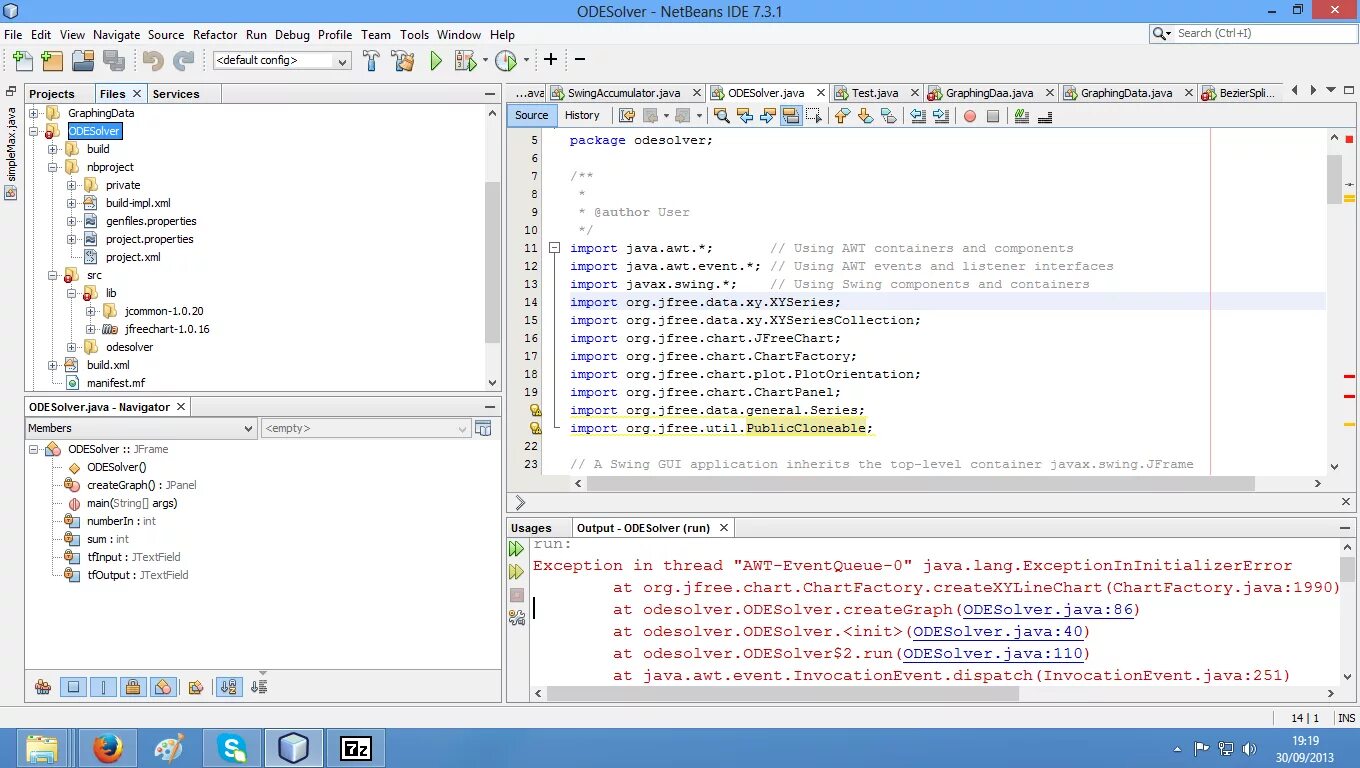Toggle Rectangular Selection in editor toolbar
Screen dimensions: 1360x768
pos(814,116)
